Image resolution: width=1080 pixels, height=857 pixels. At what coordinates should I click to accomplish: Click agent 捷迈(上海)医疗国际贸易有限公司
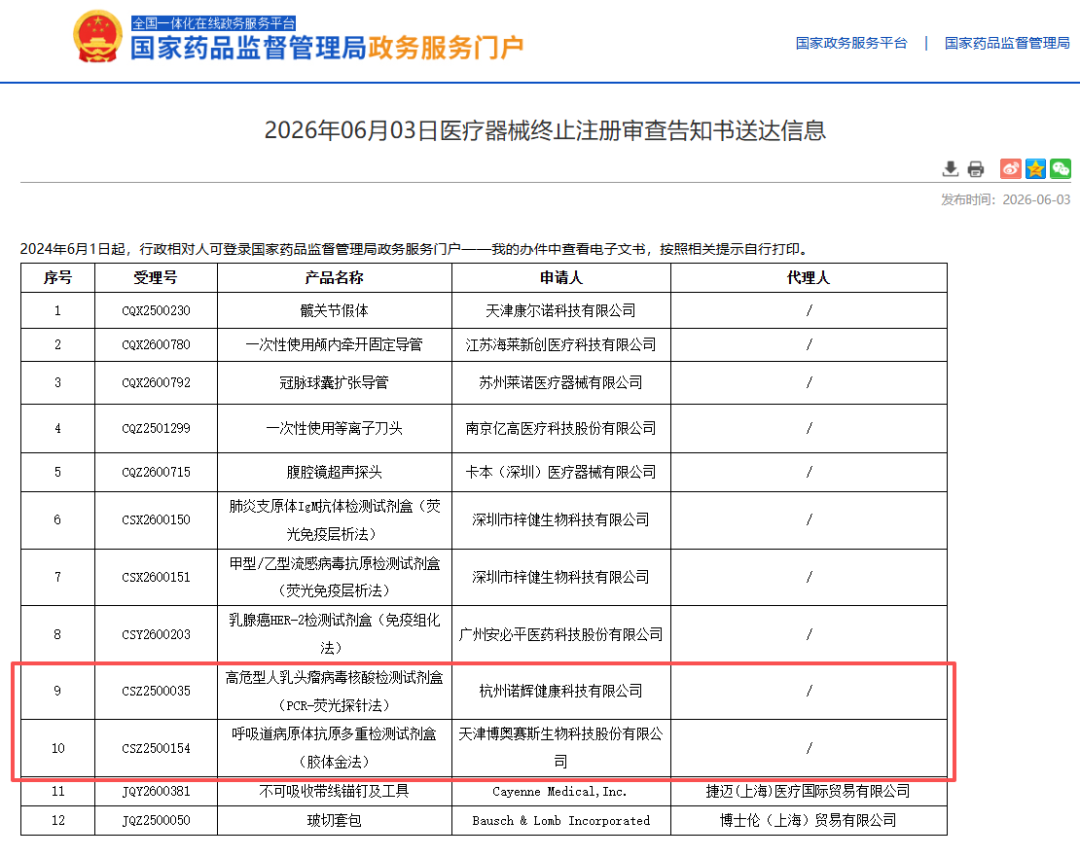tap(808, 792)
